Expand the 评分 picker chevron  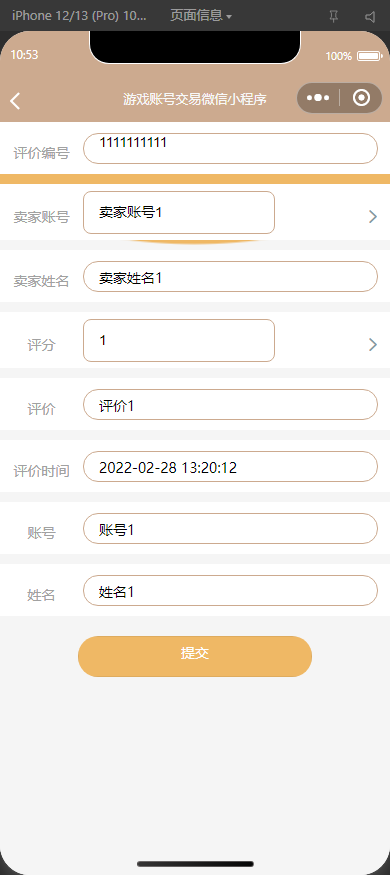coord(373,344)
